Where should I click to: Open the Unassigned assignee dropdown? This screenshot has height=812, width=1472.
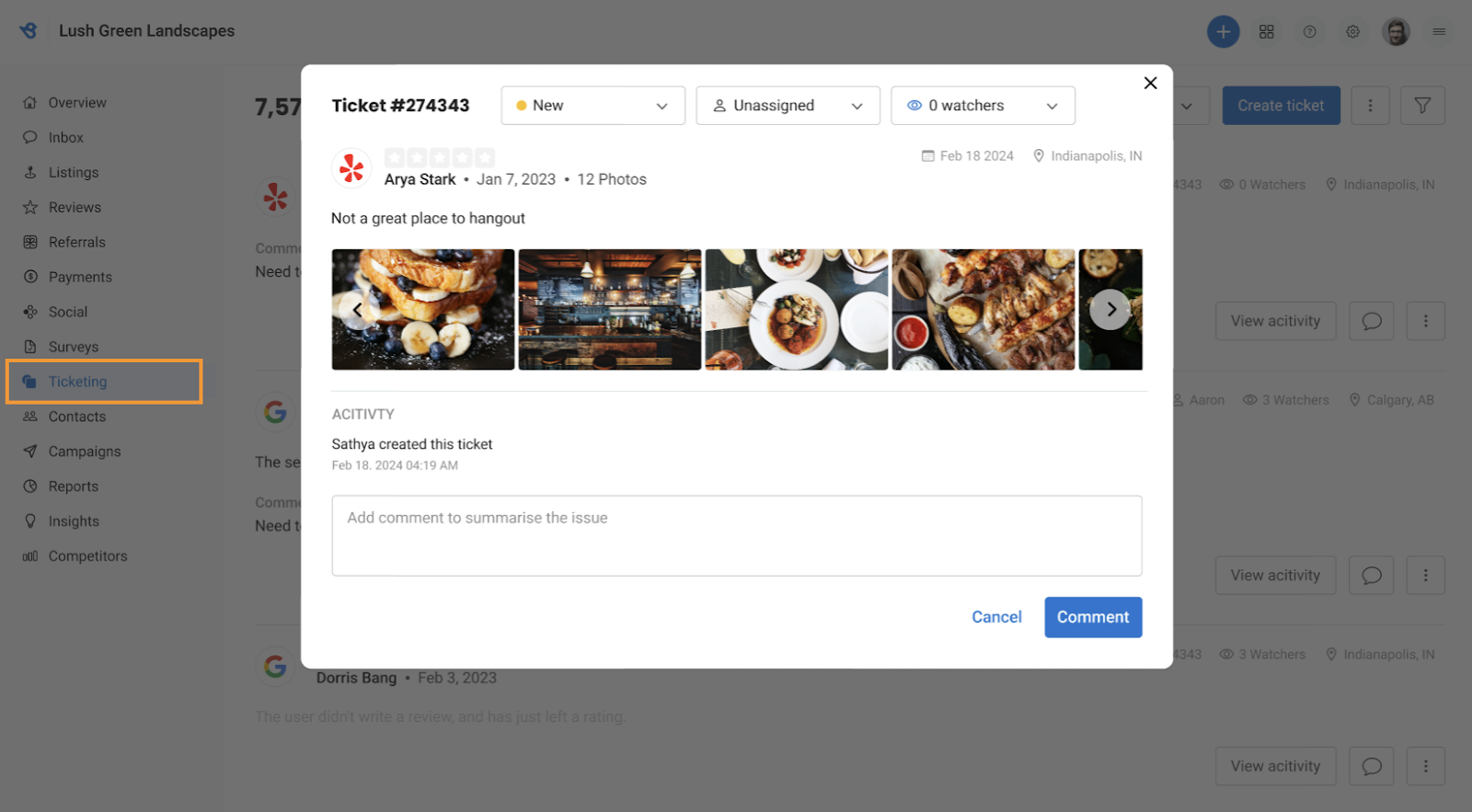point(788,106)
